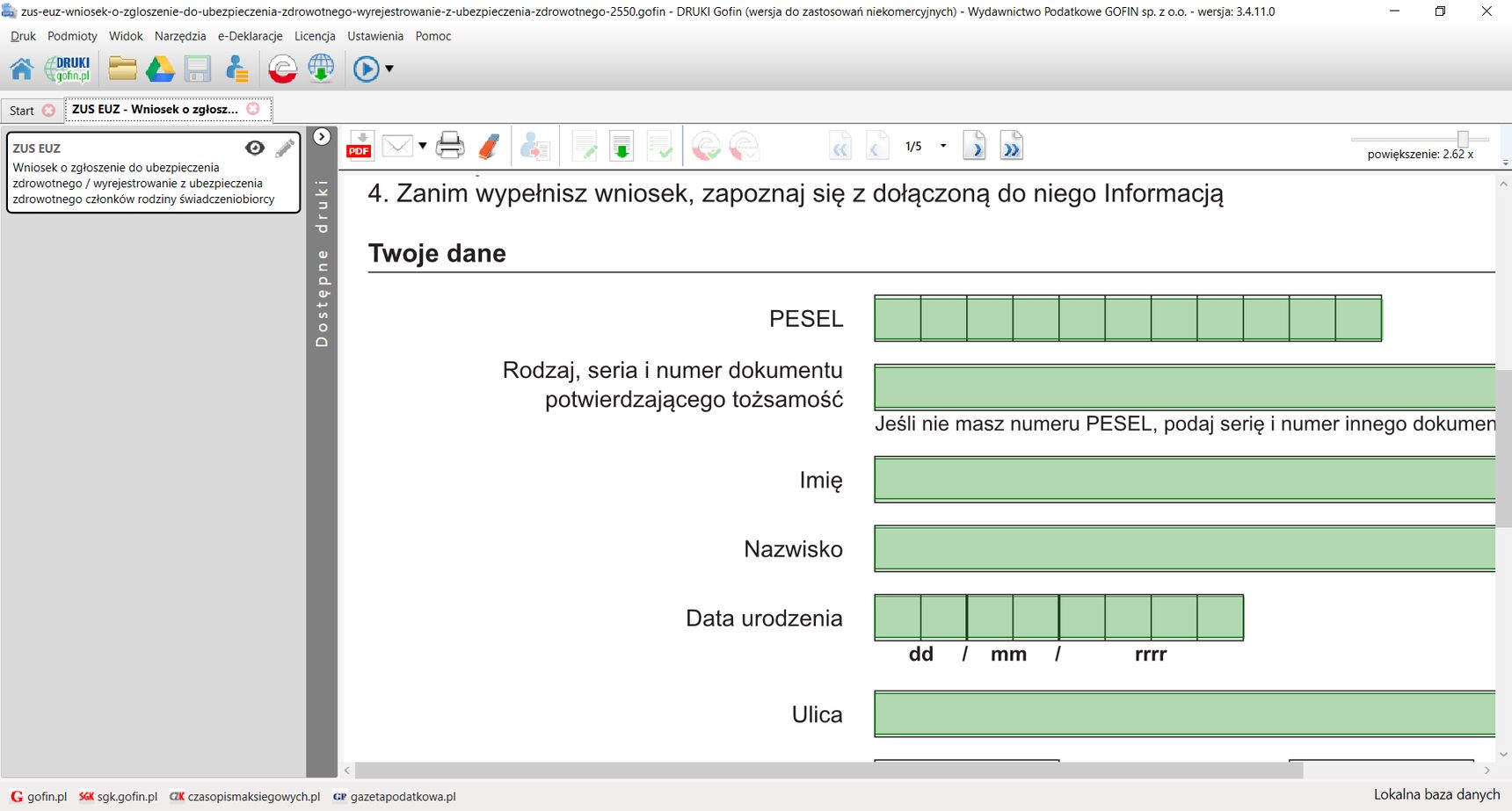The width and height of the screenshot is (1512, 811).
Task: Open the page number 1/5 dropdown
Action: (x=943, y=146)
